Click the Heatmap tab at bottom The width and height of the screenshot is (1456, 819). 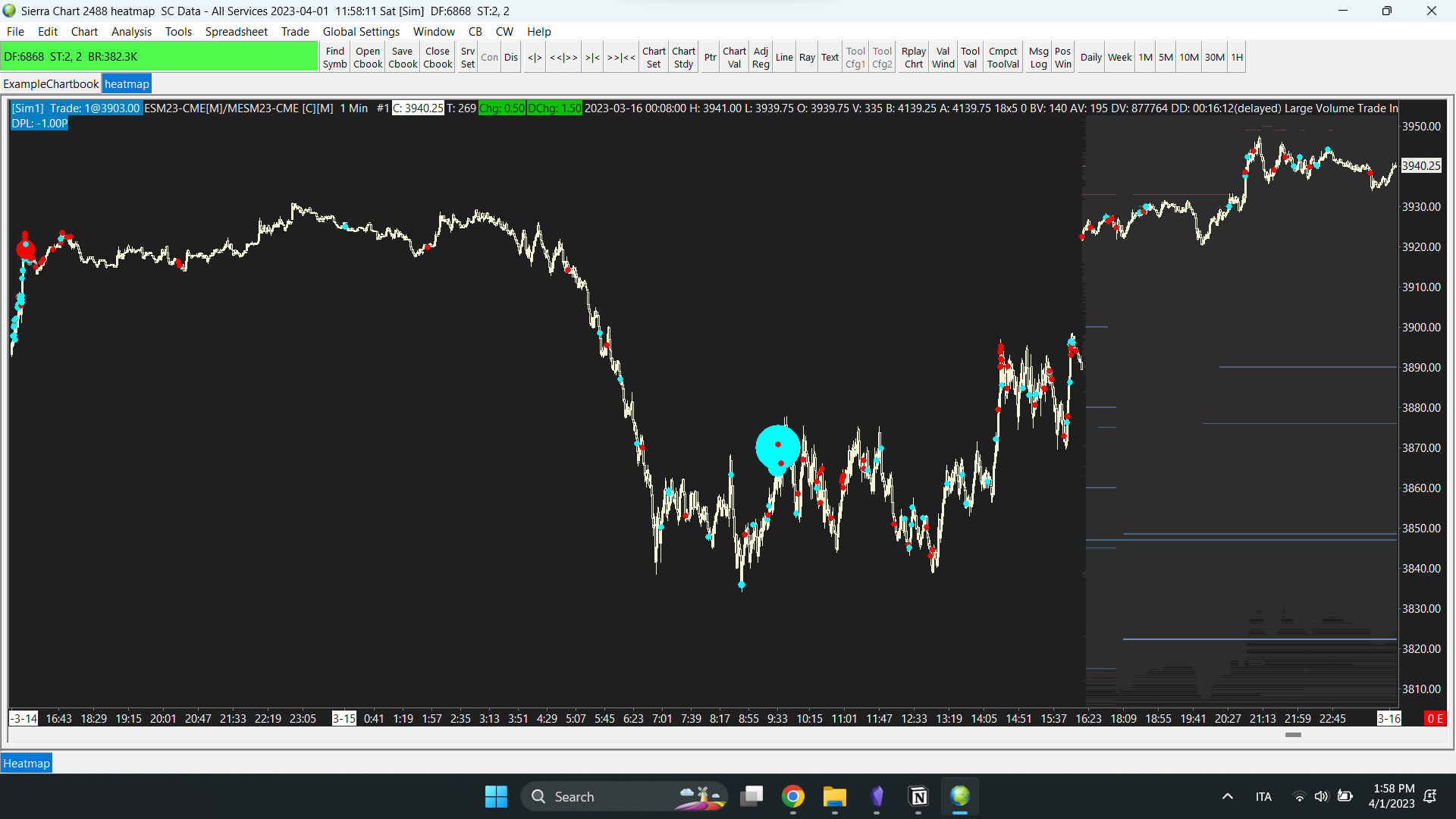27,764
